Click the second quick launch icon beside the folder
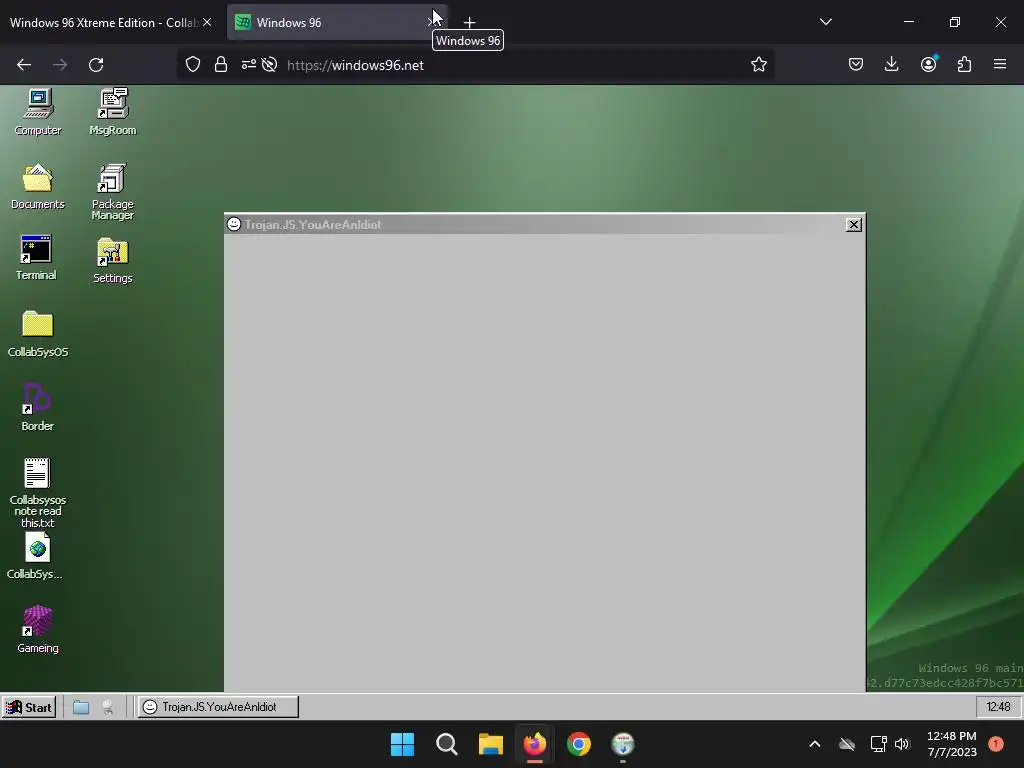This screenshot has width=1024, height=768. 108,707
